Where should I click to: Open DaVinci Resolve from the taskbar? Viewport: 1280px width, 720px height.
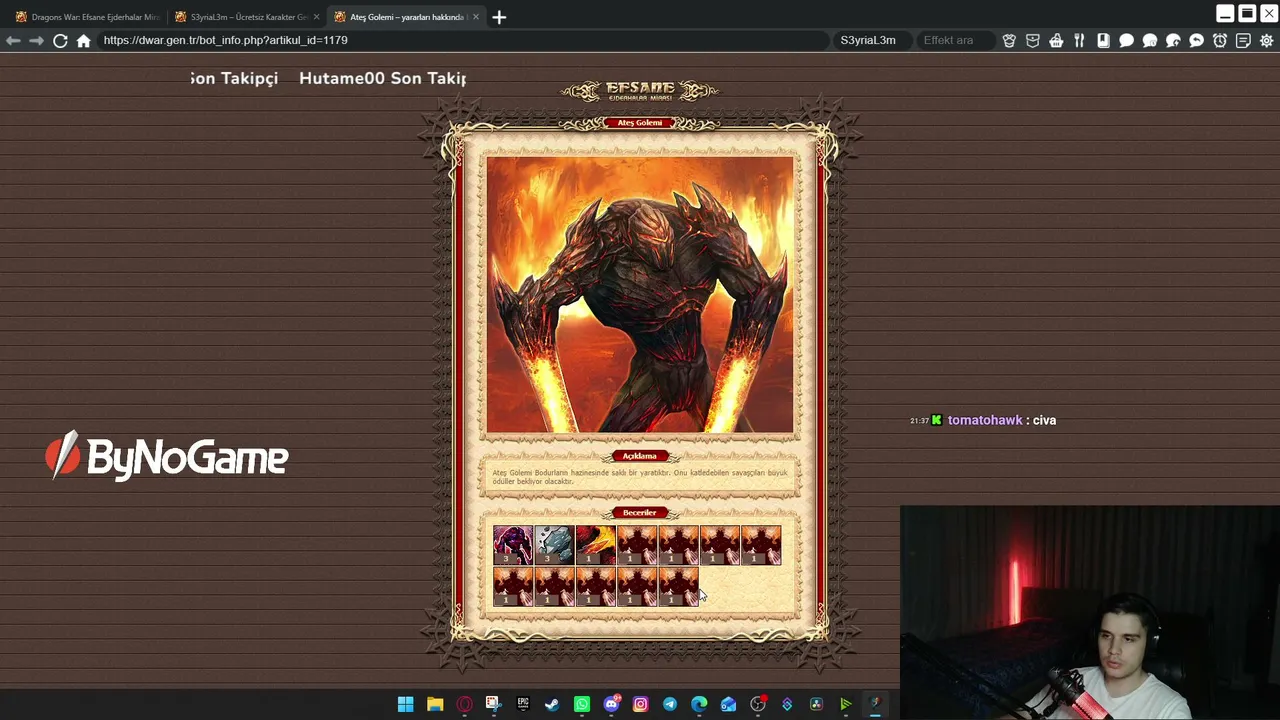[x=817, y=704]
